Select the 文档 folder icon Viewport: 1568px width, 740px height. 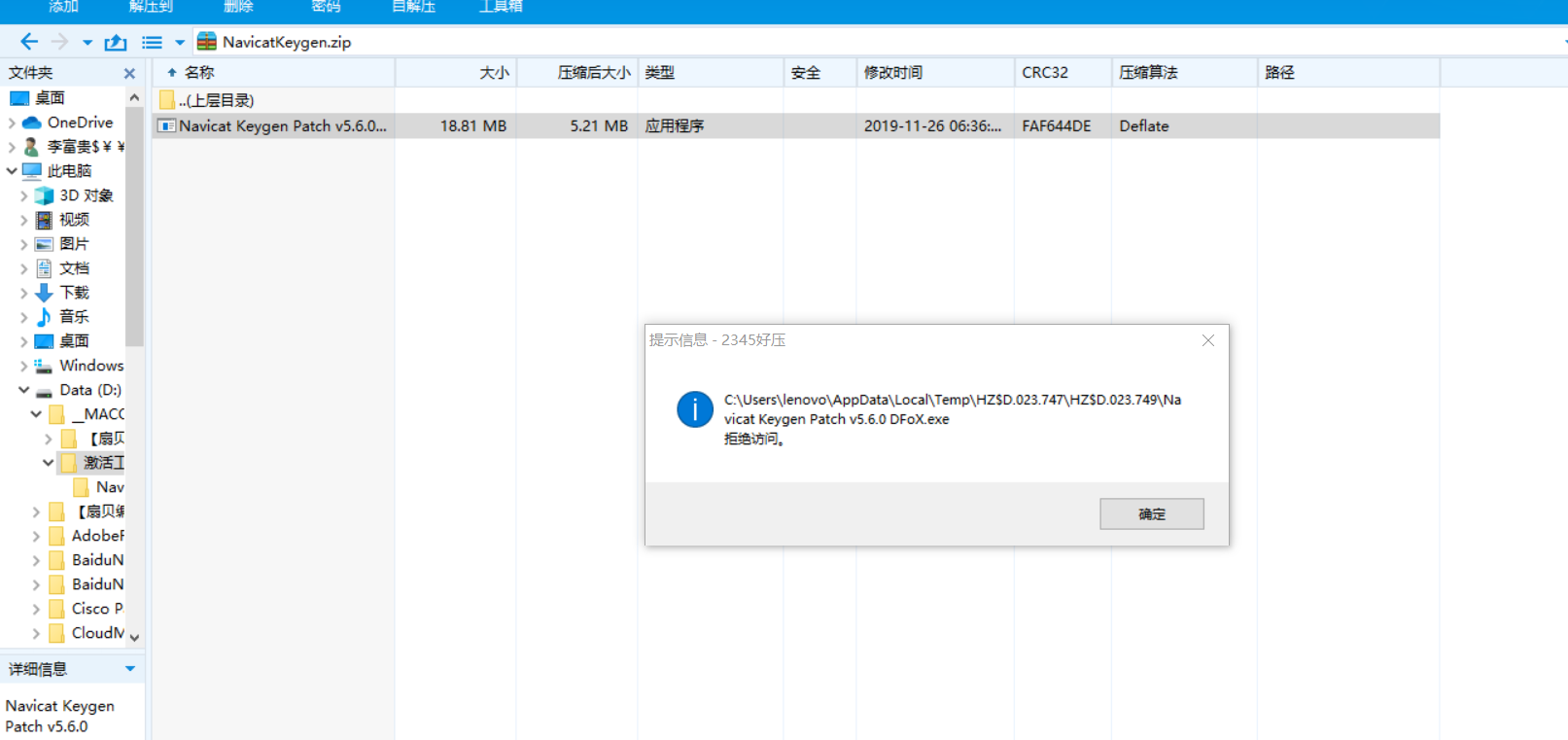(x=44, y=268)
